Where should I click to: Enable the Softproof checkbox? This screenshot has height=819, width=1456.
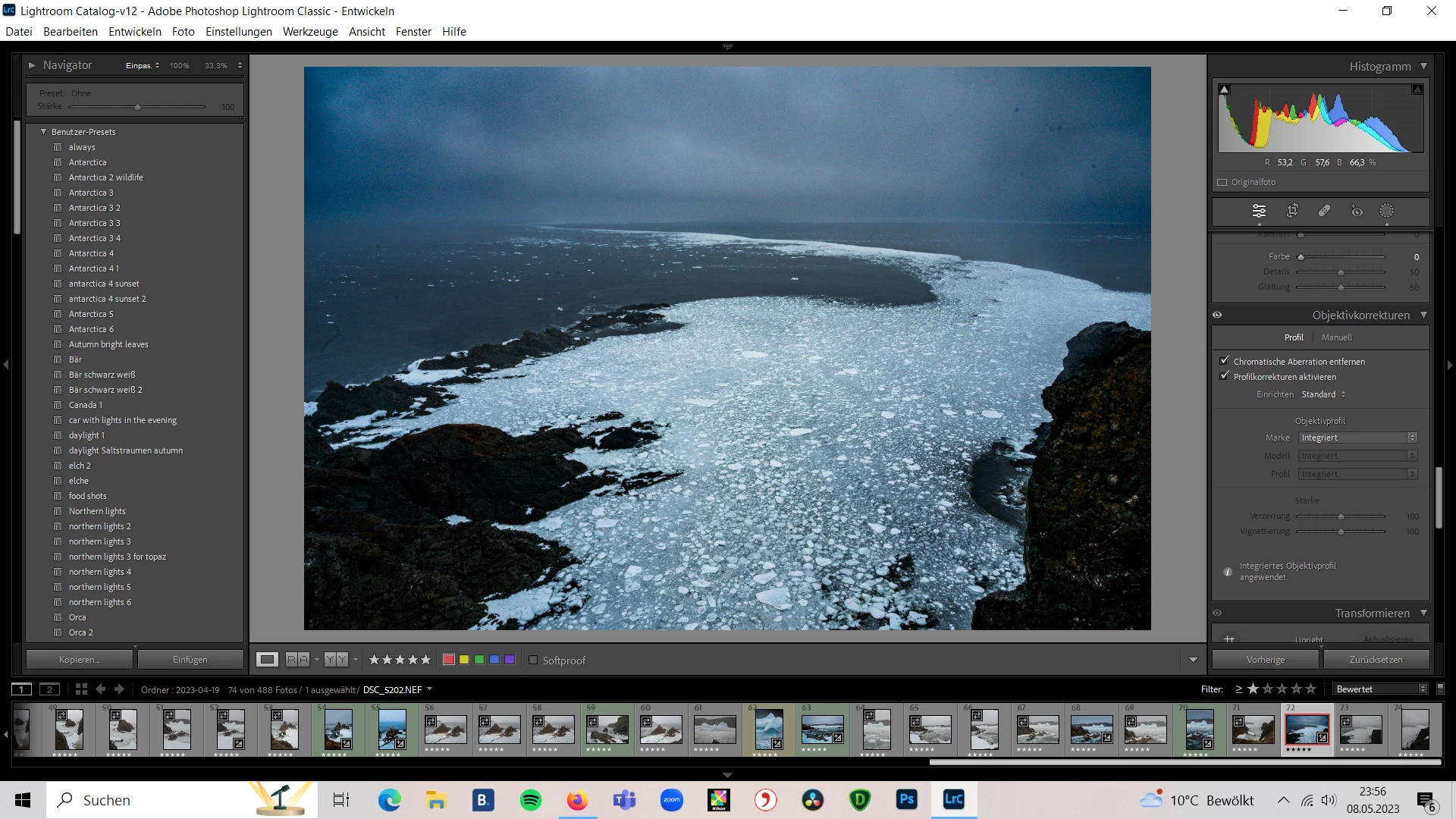533,661
